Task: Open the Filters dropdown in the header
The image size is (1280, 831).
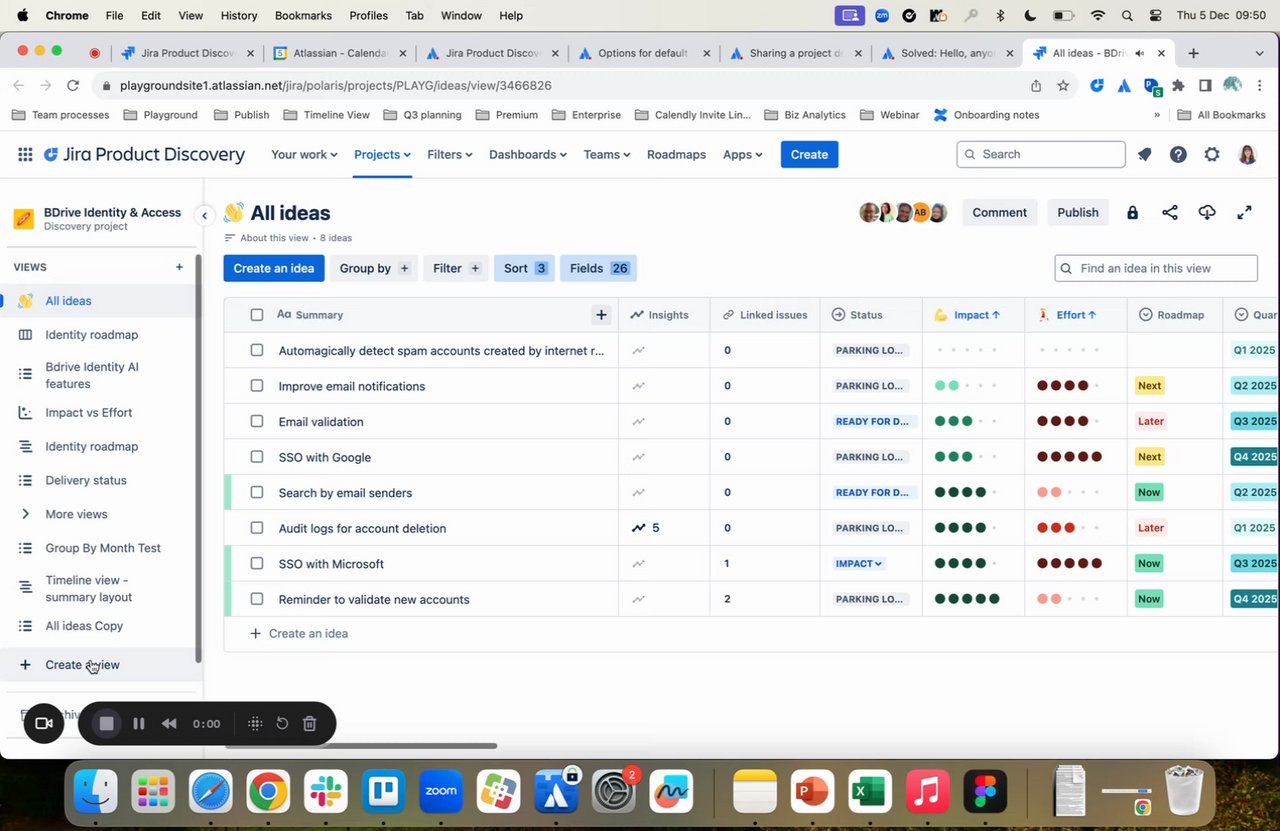Action: pos(450,154)
